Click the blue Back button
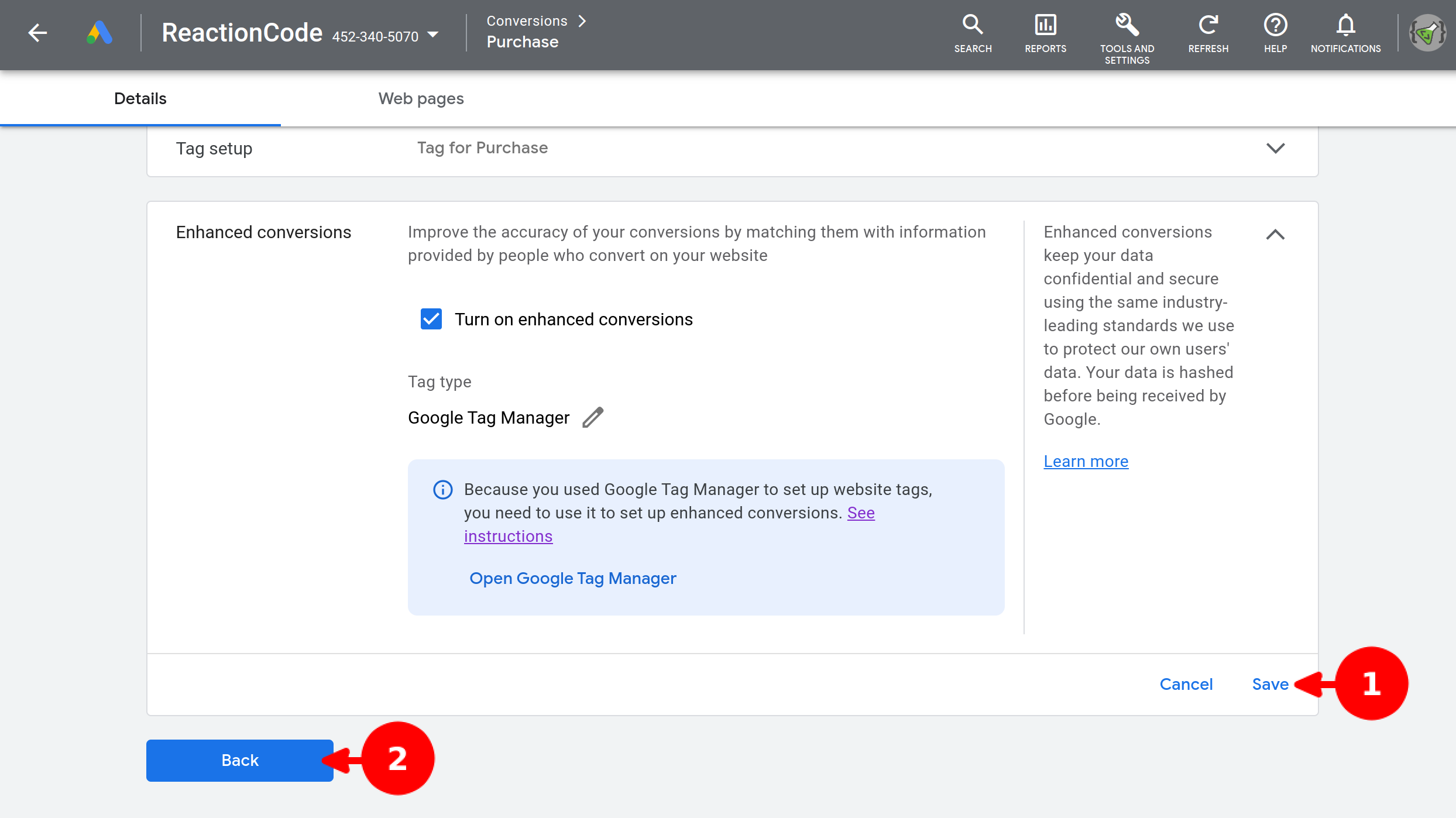The height and width of the screenshot is (818, 1456). 239,760
